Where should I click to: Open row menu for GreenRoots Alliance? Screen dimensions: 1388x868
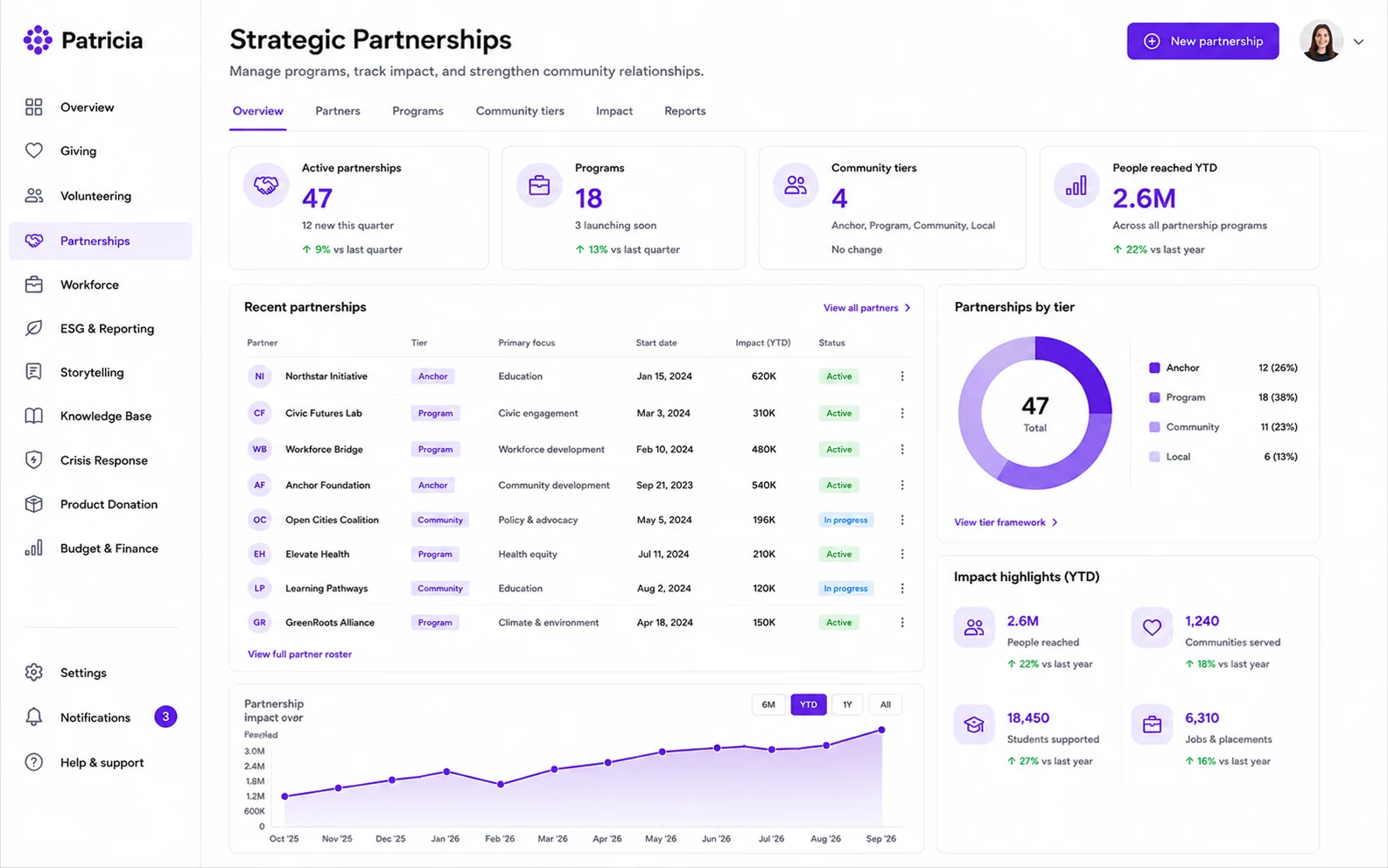902,622
